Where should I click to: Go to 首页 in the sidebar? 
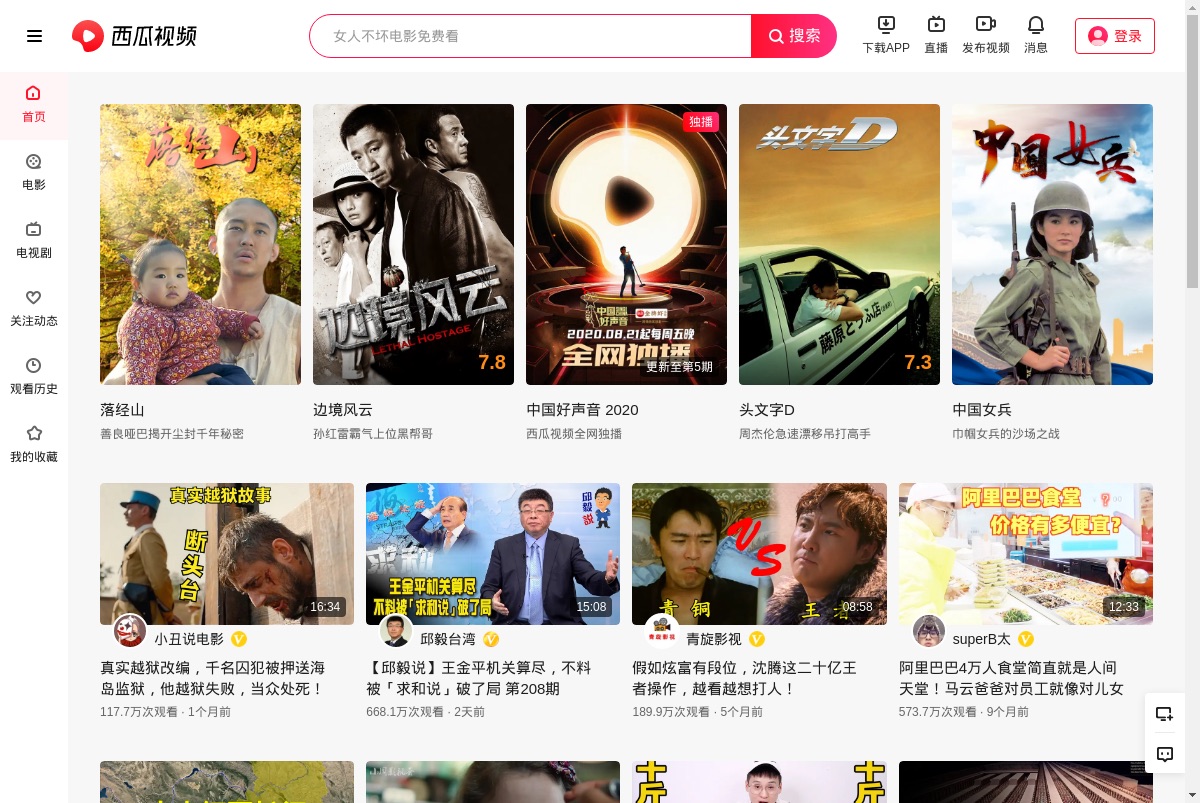(x=34, y=105)
